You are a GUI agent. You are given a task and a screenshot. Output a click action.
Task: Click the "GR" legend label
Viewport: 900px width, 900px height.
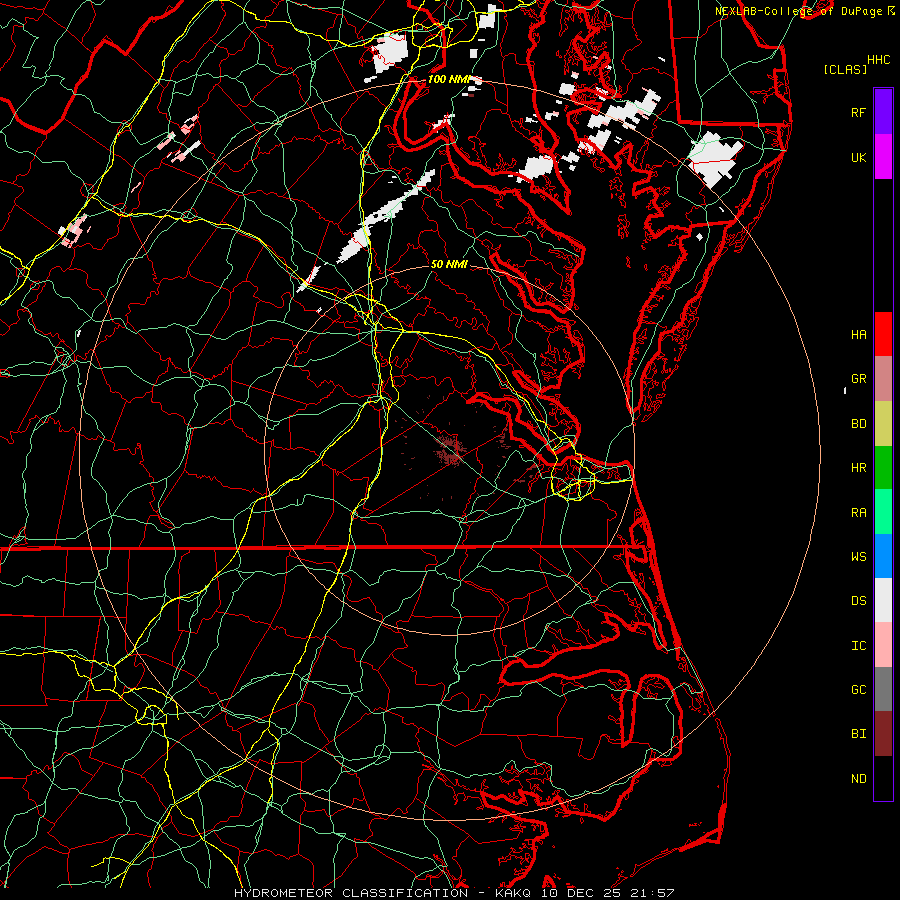pos(858,379)
